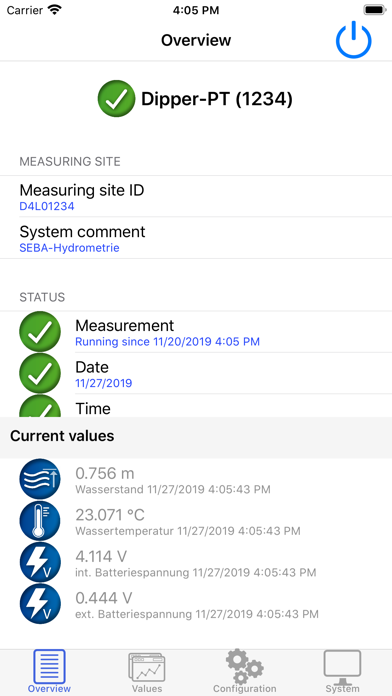Open the Configuration tab
Image resolution: width=392 pixels, height=696 pixels.
coord(245,672)
